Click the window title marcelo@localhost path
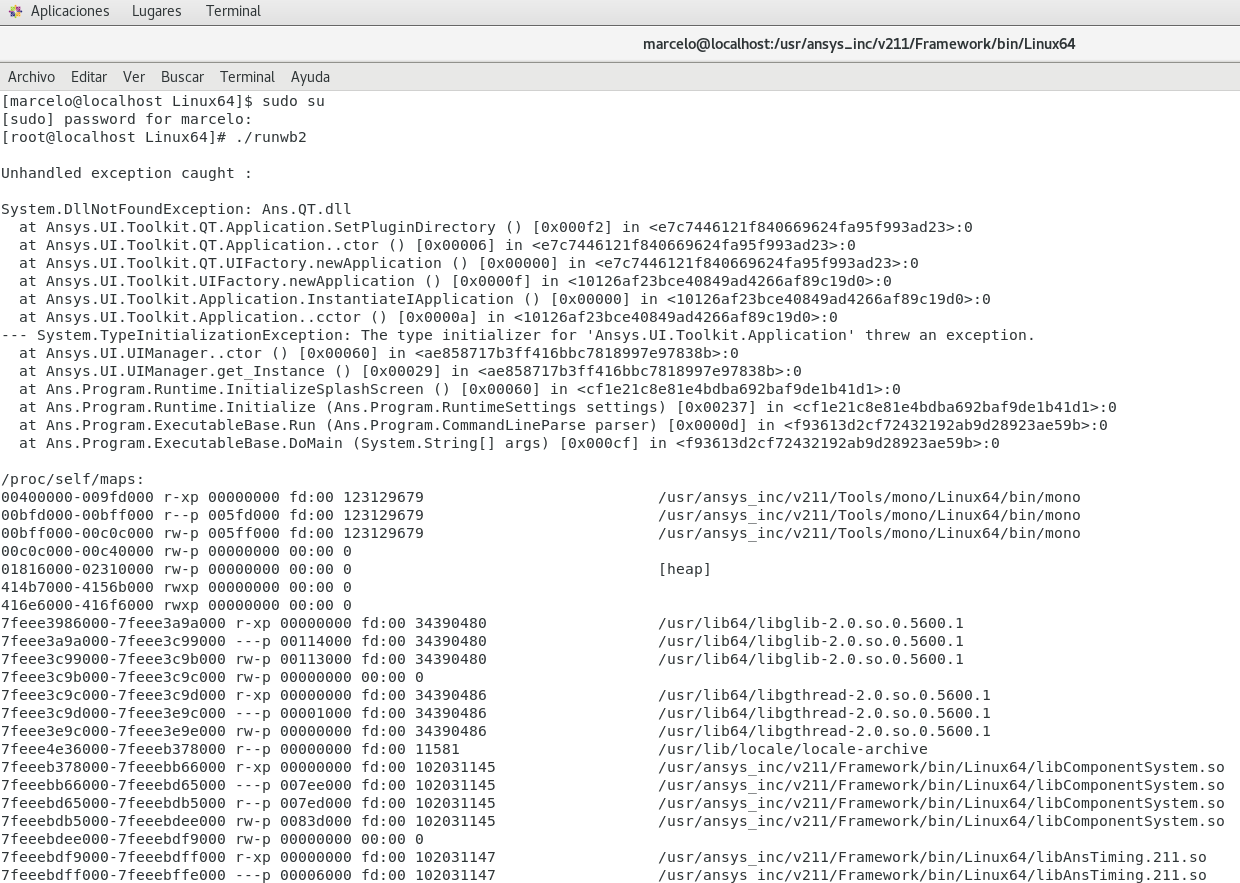Image resolution: width=1240 pixels, height=883 pixels. (859, 44)
